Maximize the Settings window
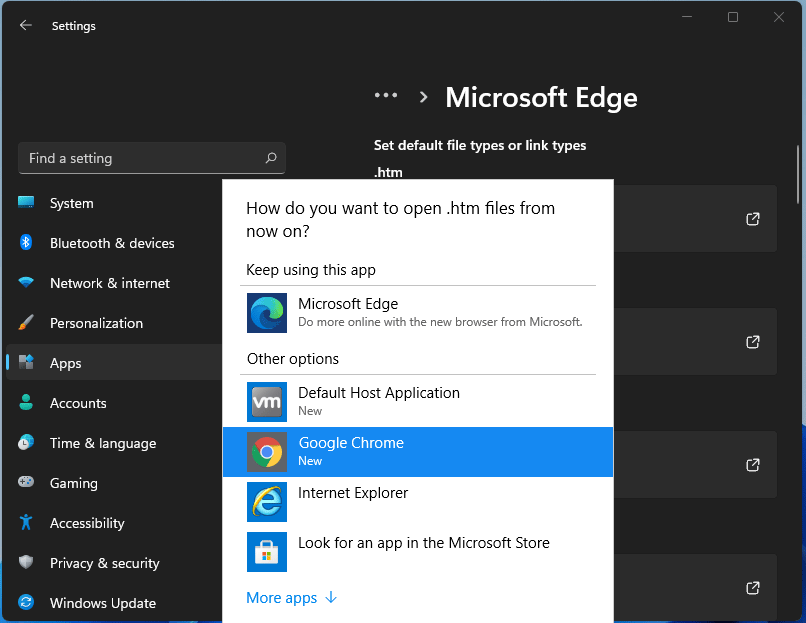The width and height of the screenshot is (806, 623). [x=732, y=17]
